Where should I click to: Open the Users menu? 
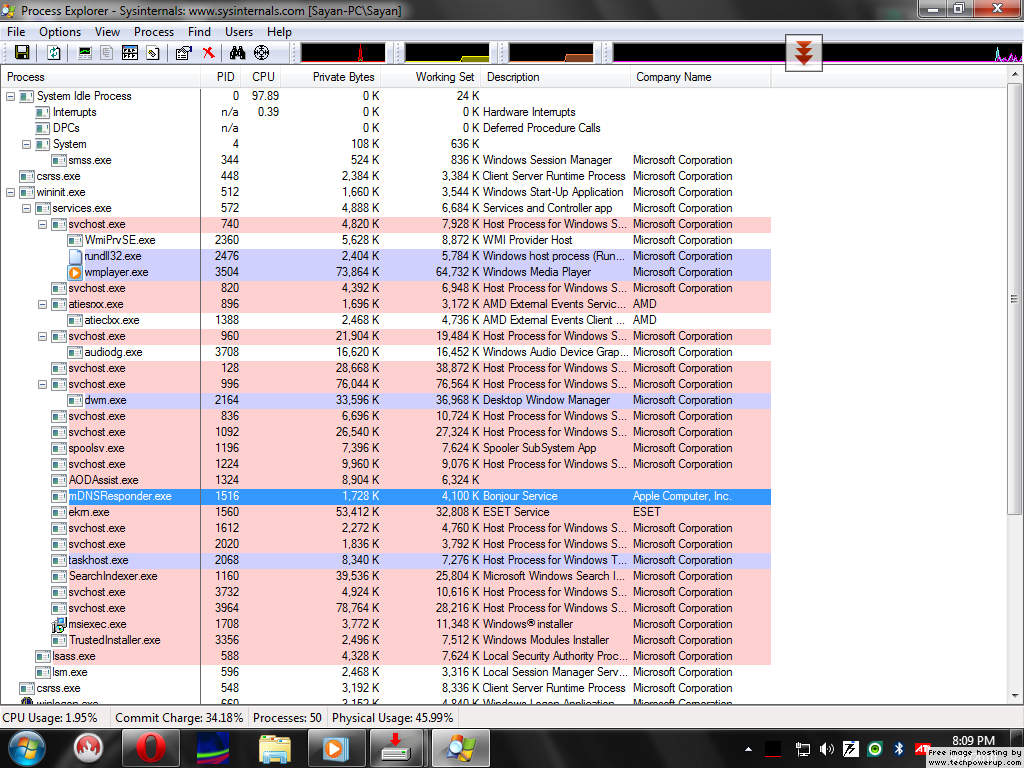tap(239, 32)
